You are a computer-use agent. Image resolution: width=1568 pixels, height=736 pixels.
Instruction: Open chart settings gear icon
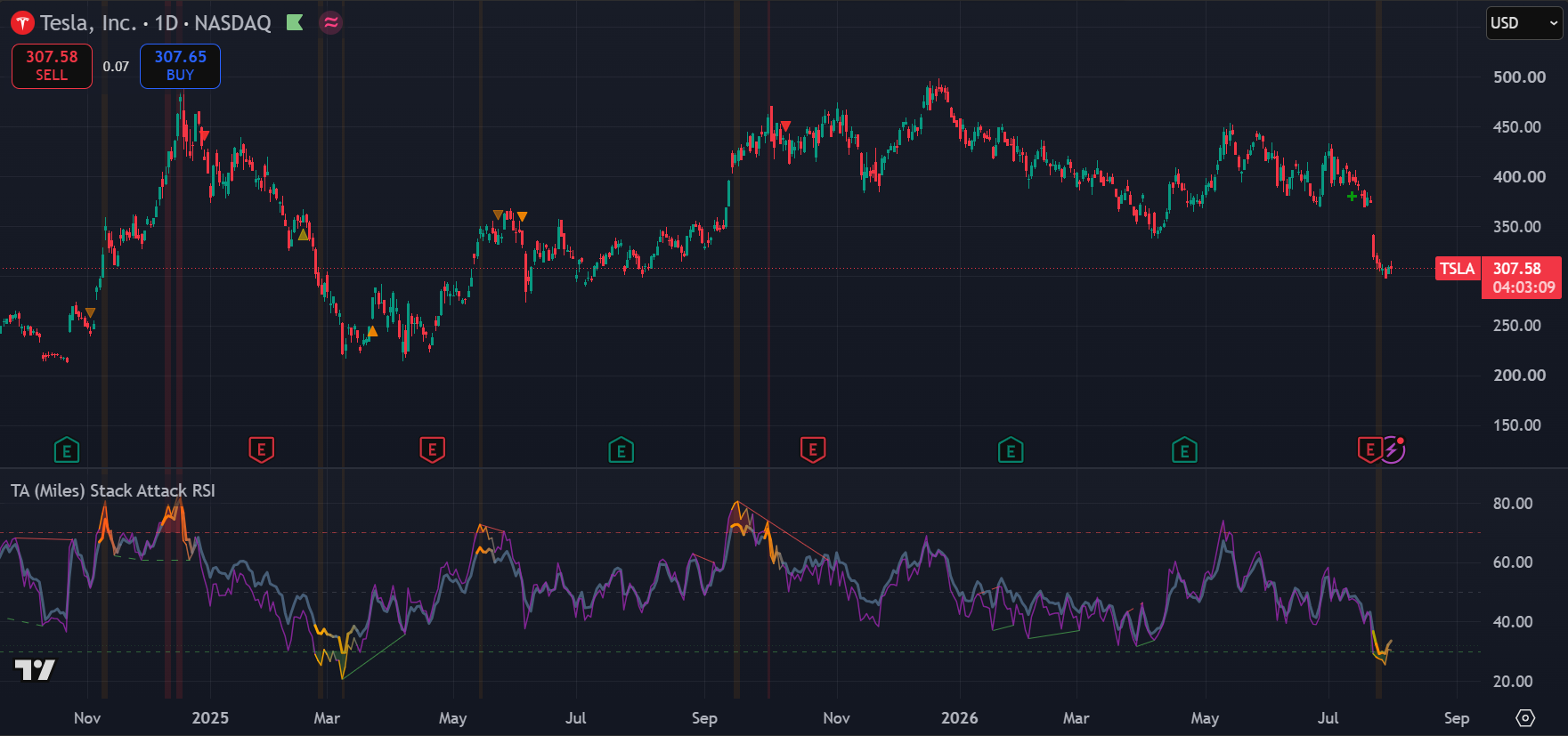[1525, 717]
